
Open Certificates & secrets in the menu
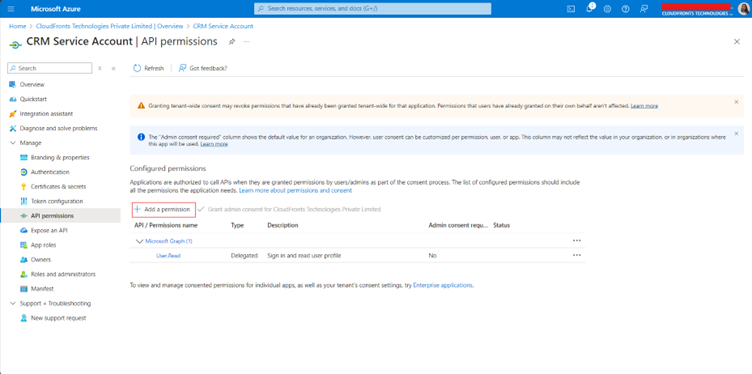pyautogui.click(x=58, y=187)
